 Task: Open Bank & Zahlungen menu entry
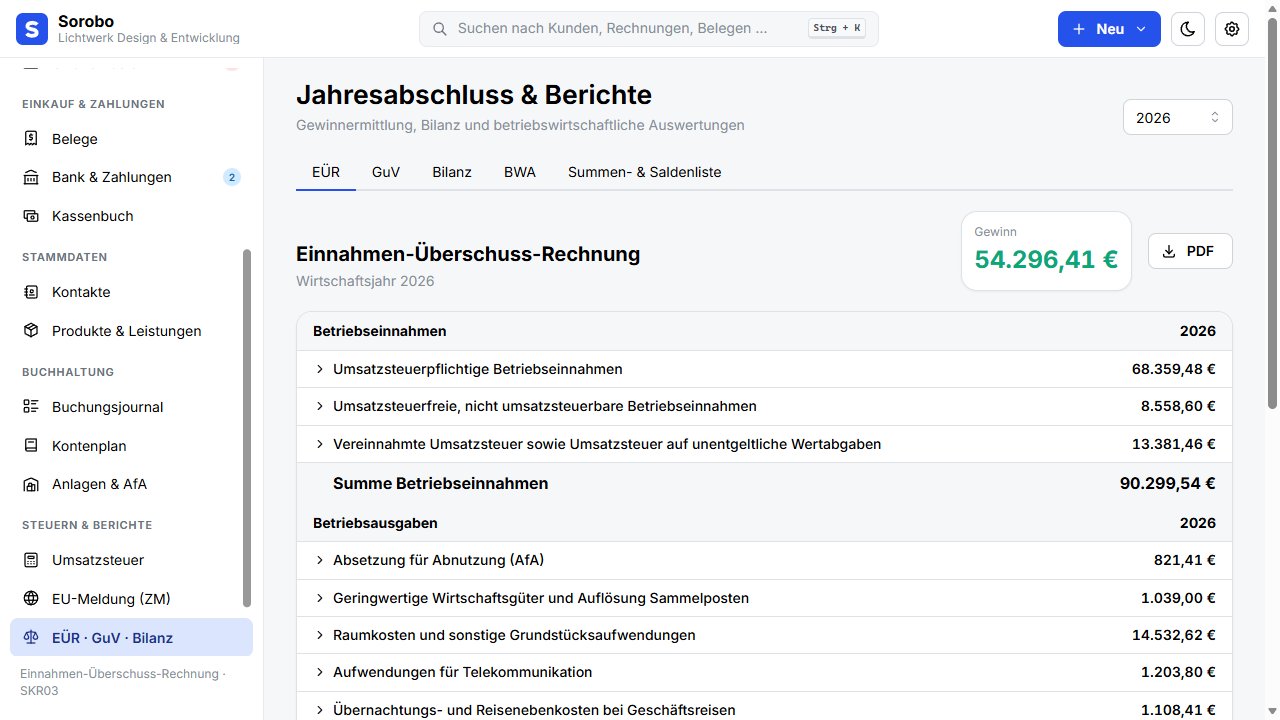(x=131, y=177)
